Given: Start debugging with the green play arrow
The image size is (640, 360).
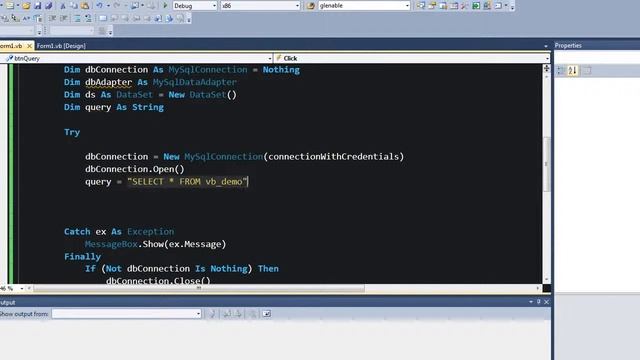Looking at the screenshot, I should click(165, 6).
